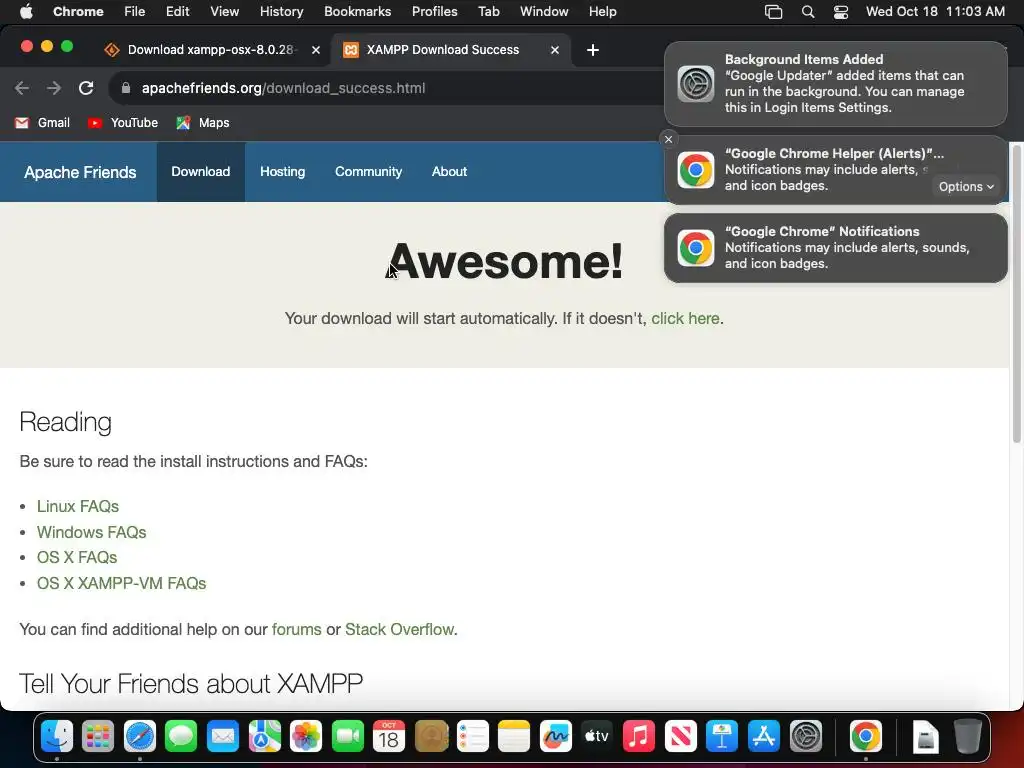The width and height of the screenshot is (1024, 768).
Task: Open Downloads stack in dock
Action: [925, 737]
